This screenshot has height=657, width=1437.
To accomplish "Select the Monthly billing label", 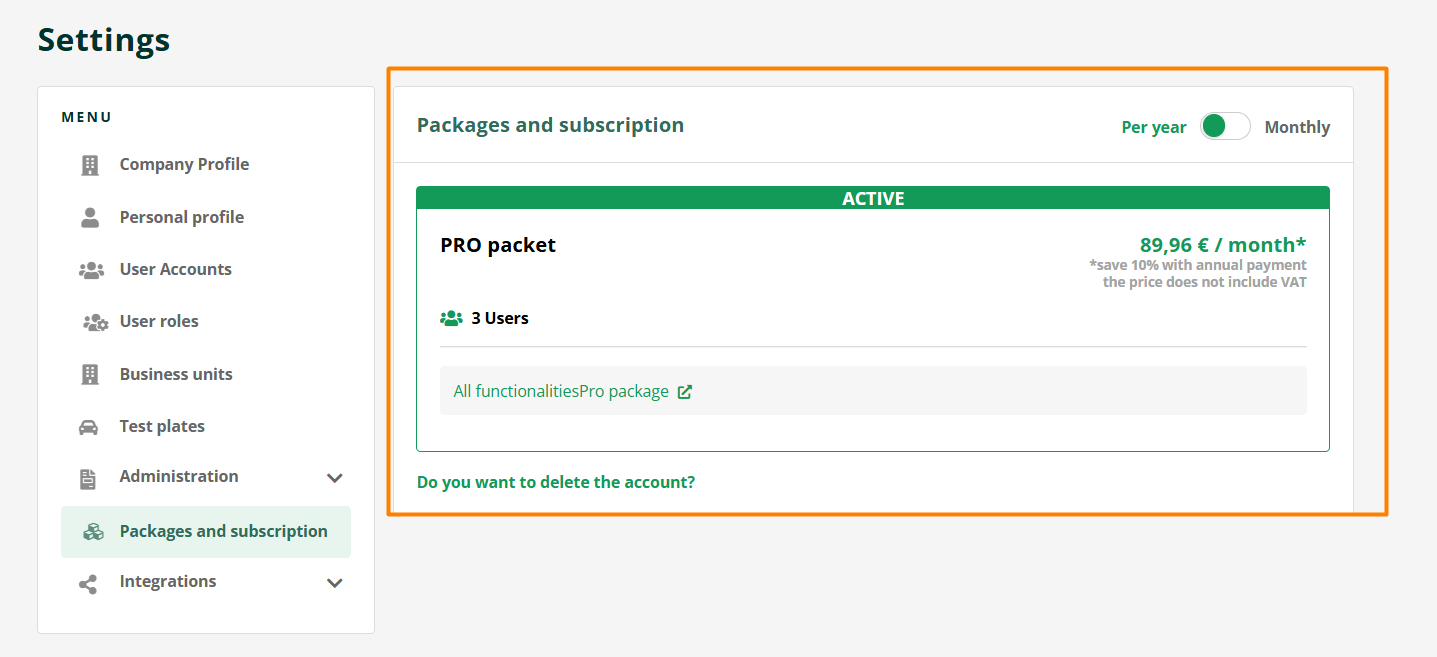I will 1297,127.
